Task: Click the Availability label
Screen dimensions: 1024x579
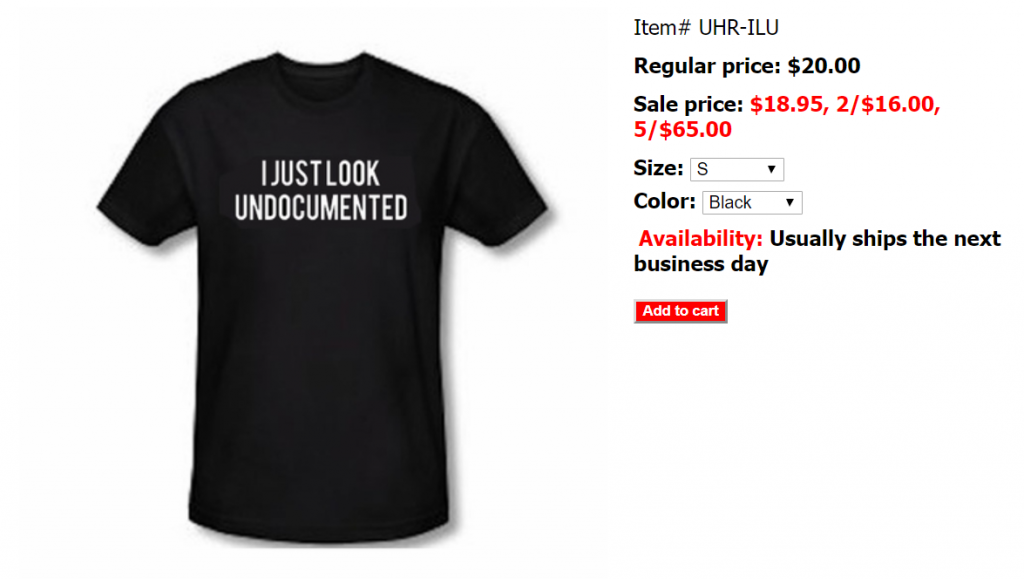Action: point(700,239)
